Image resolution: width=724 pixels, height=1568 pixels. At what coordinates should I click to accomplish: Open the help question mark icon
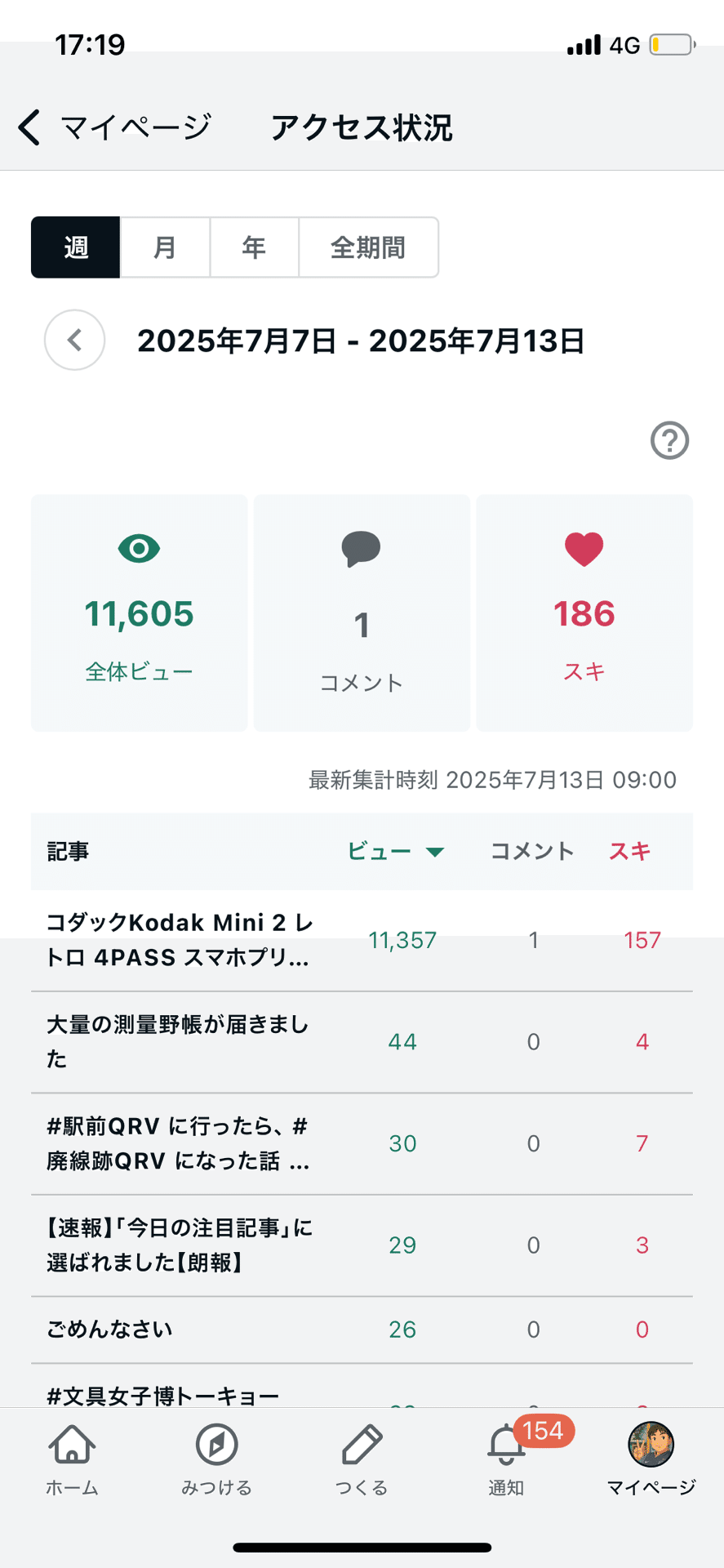(669, 441)
